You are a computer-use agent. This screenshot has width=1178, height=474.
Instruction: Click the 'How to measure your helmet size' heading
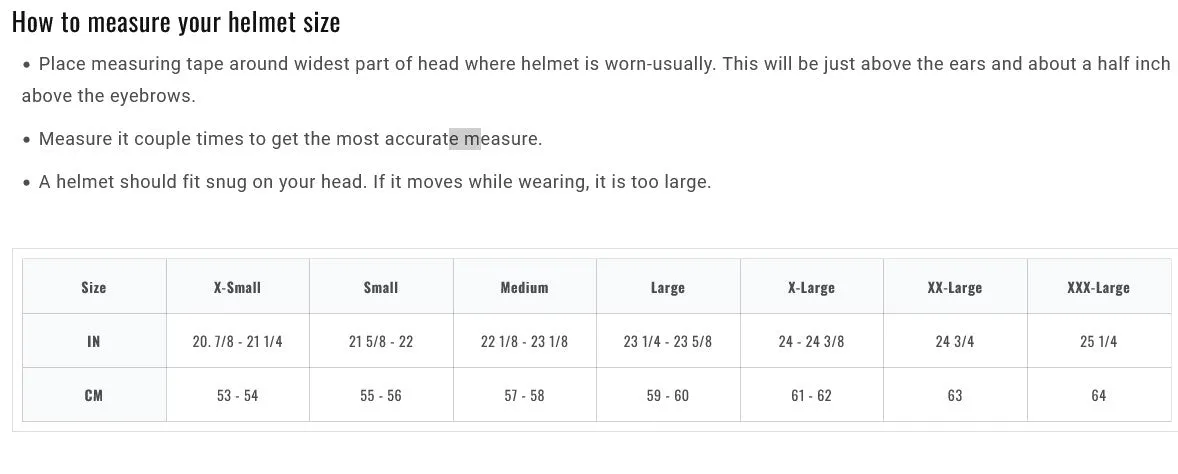(x=176, y=23)
